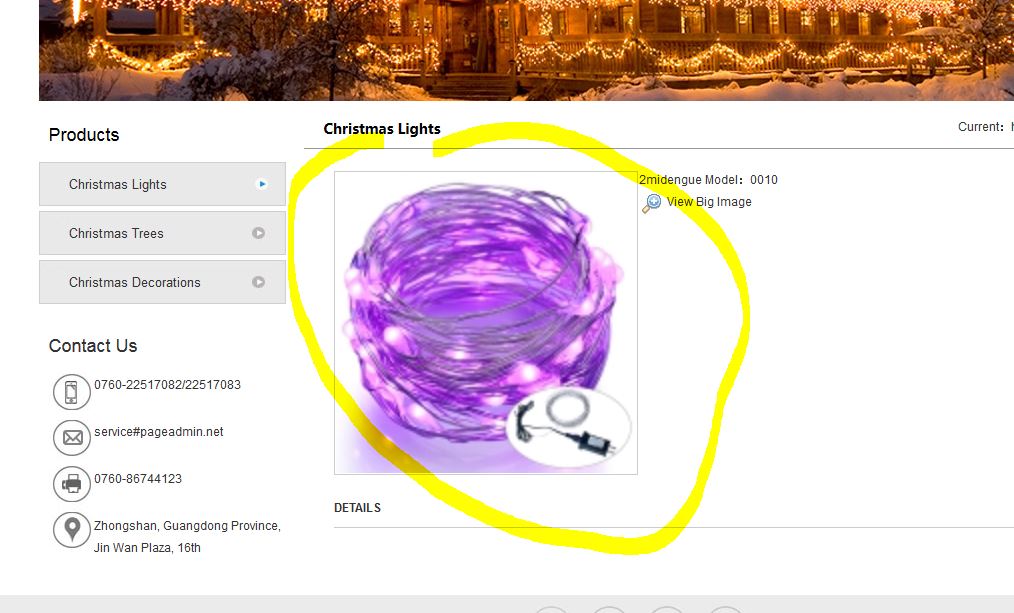1014x613 pixels.
Task: Click the View Big Image link
Action: pos(709,202)
